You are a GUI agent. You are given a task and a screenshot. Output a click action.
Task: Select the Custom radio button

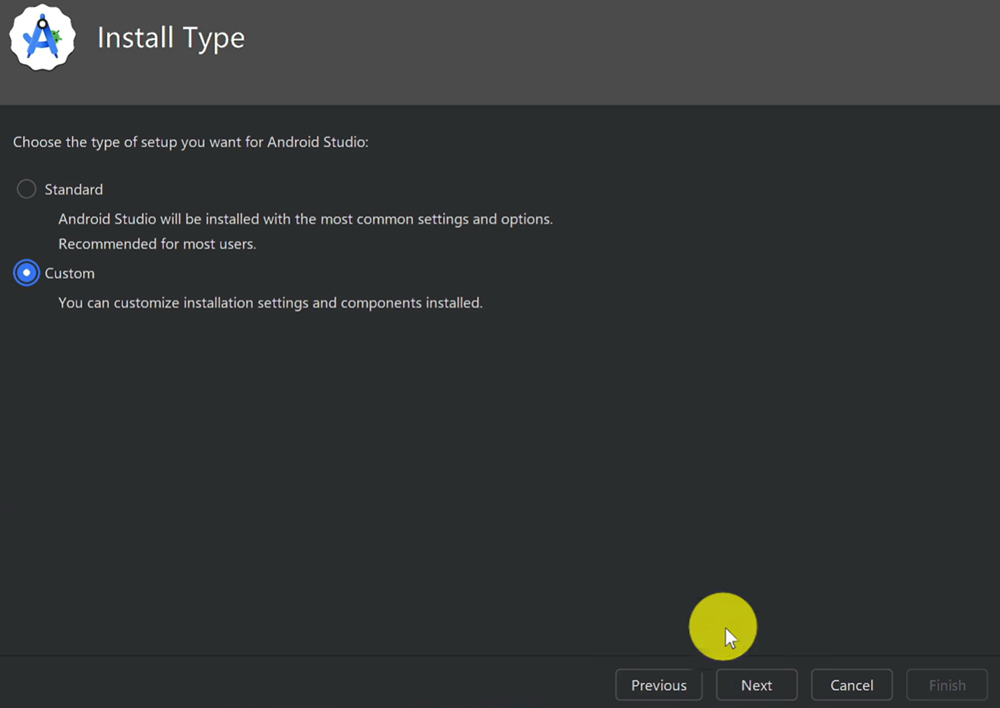pyautogui.click(x=27, y=273)
